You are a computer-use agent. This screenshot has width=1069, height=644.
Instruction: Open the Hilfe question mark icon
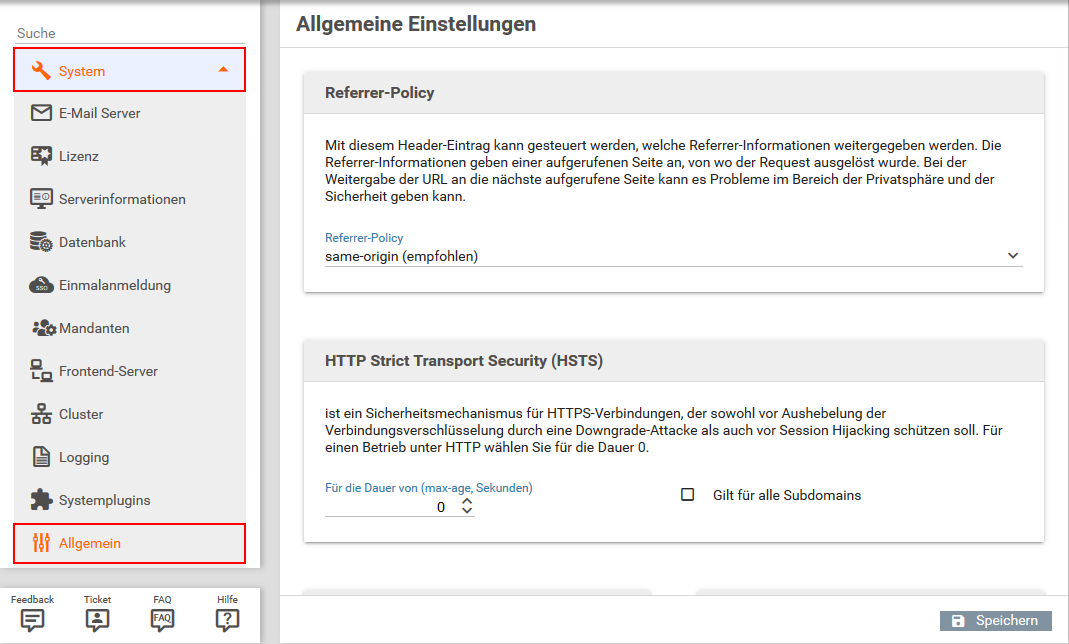pos(227,620)
